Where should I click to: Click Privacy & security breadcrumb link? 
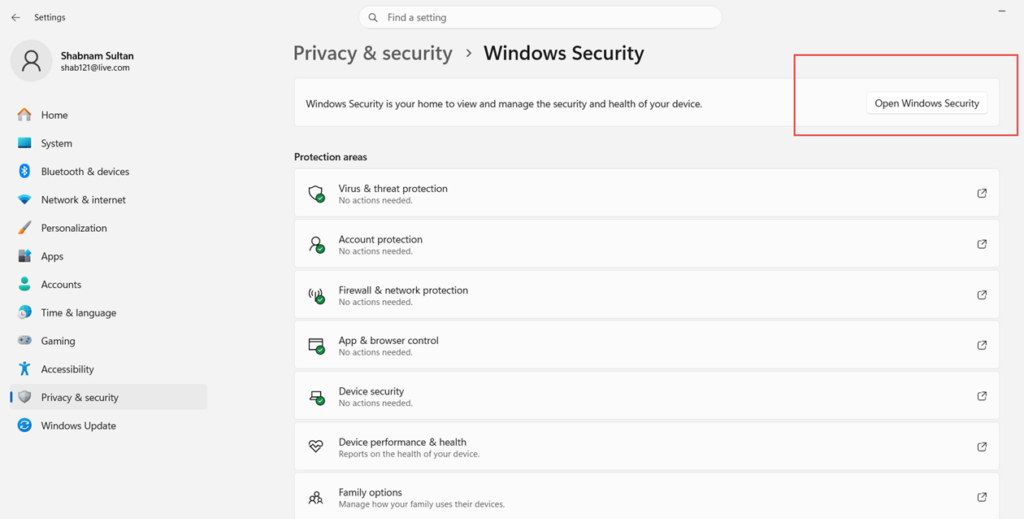click(373, 54)
